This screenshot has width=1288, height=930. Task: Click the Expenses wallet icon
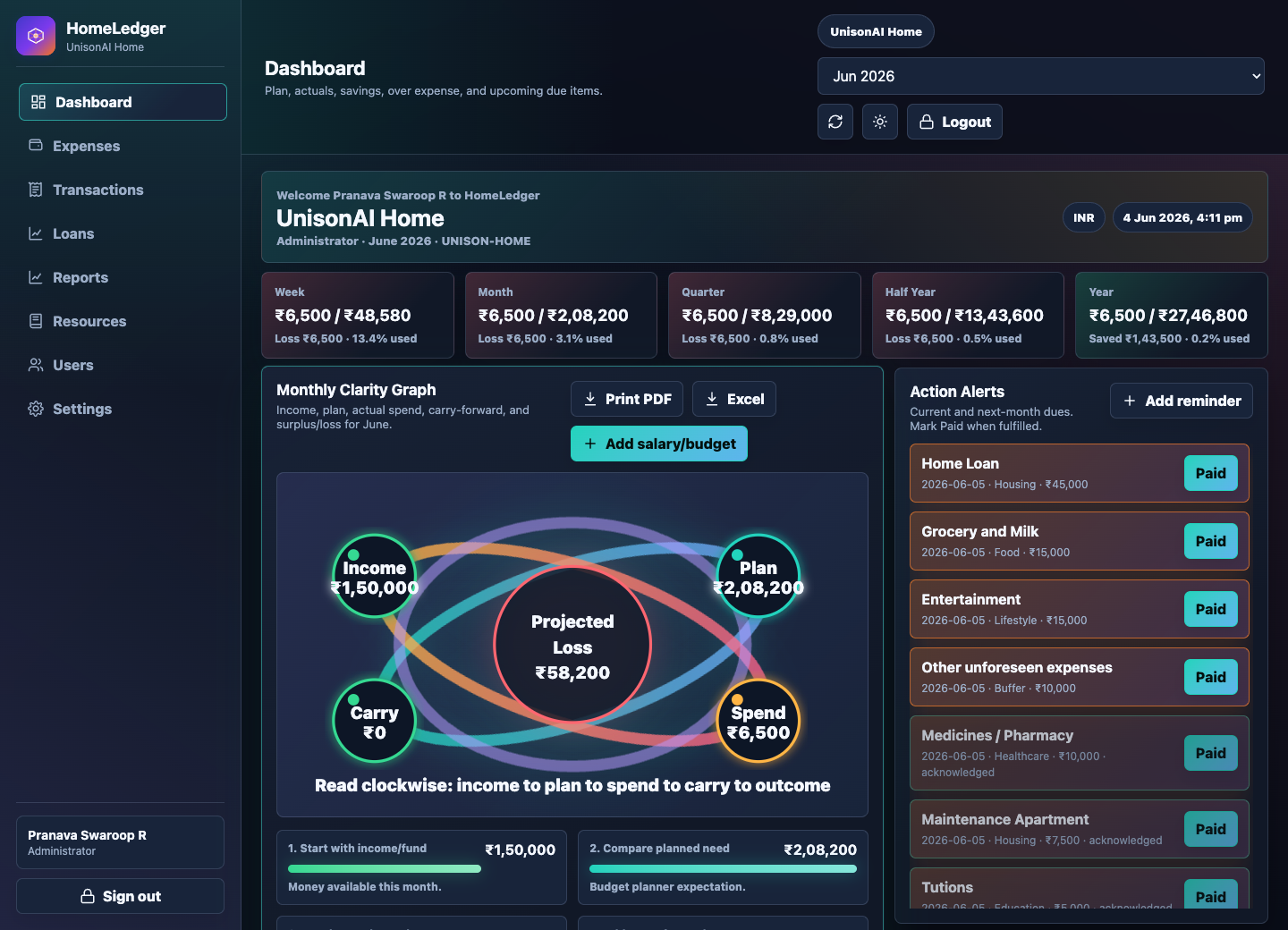coord(36,145)
